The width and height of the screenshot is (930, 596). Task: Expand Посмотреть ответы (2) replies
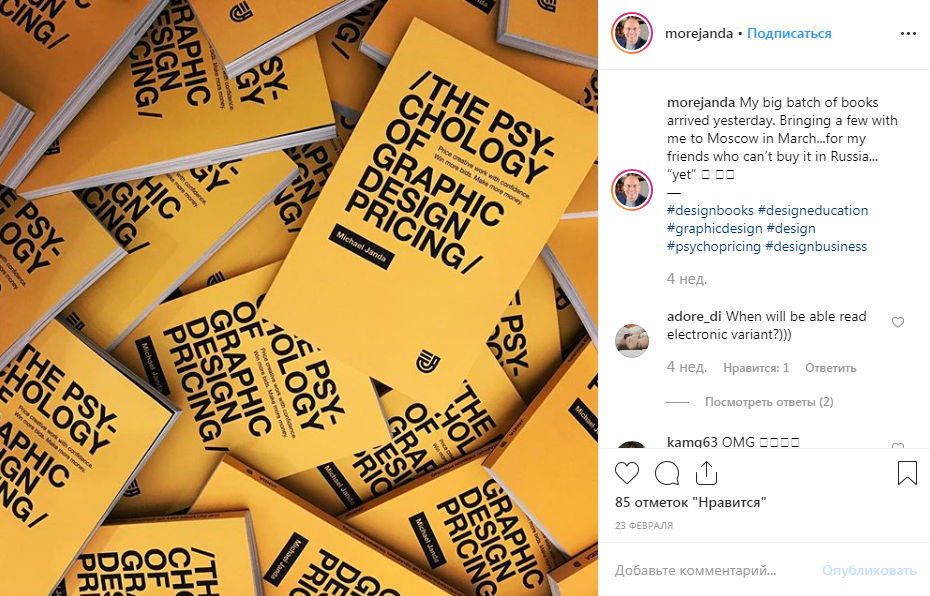tap(769, 402)
